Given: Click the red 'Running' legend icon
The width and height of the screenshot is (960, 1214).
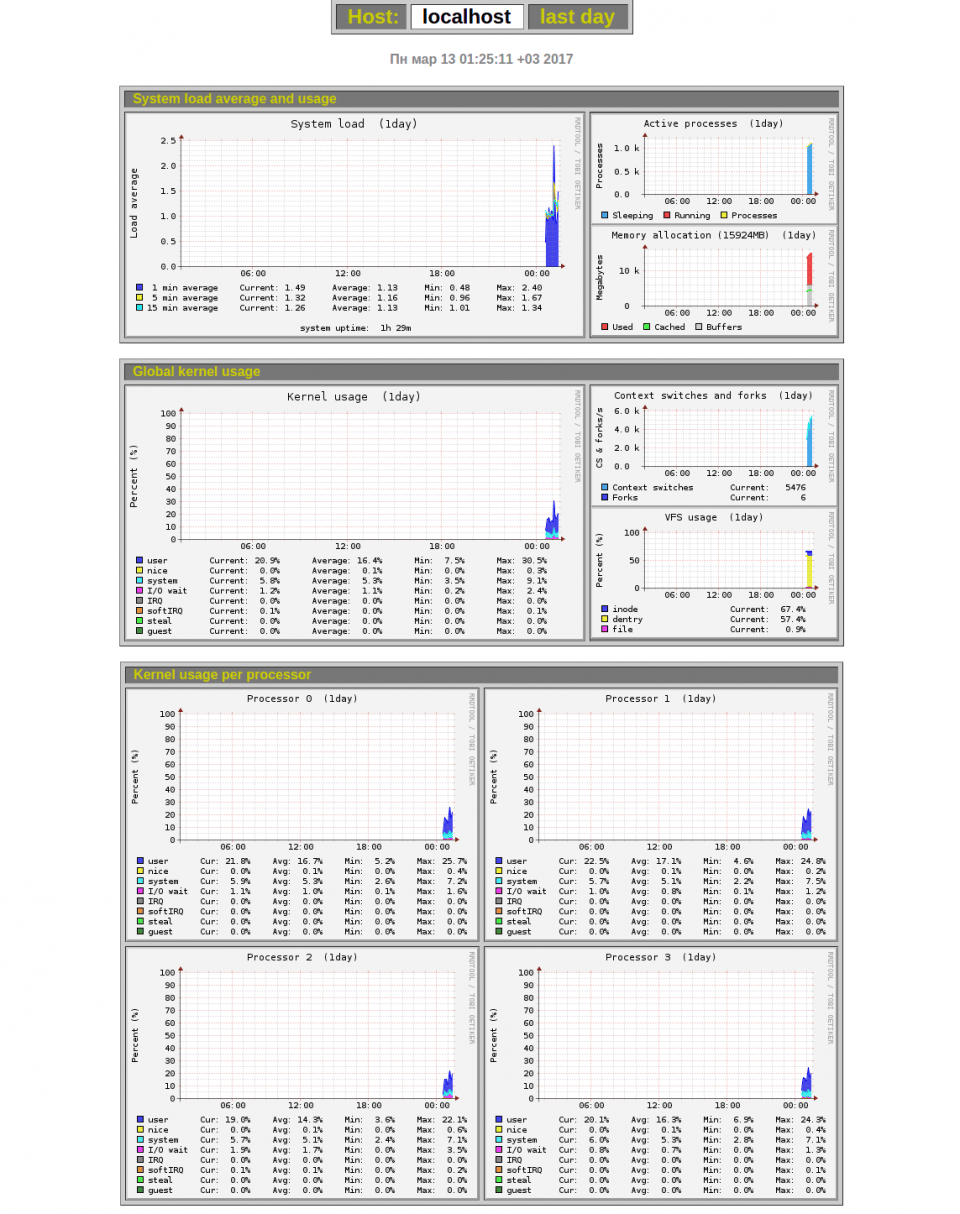Looking at the screenshot, I should (666, 214).
